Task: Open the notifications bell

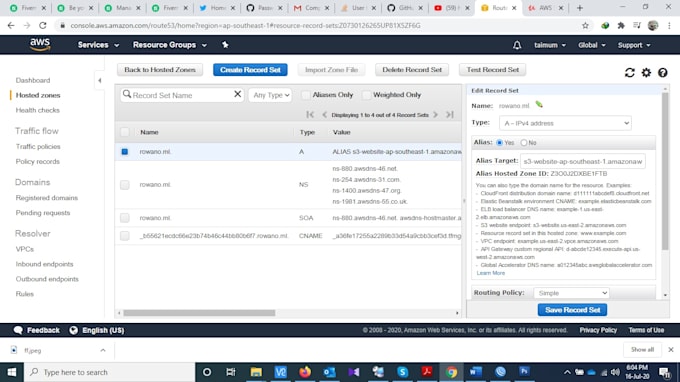Action: tap(517, 45)
